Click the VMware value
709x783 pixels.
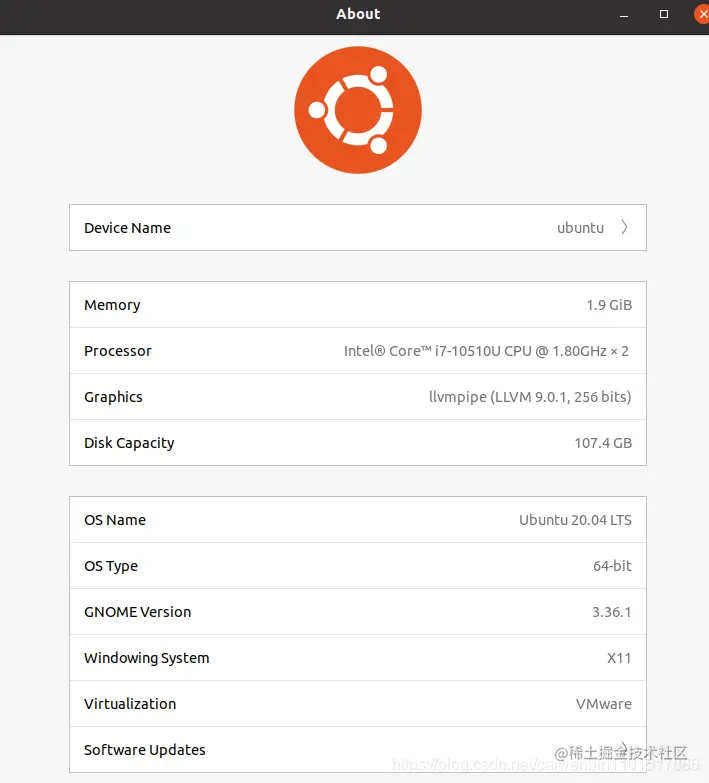[604, 704]
